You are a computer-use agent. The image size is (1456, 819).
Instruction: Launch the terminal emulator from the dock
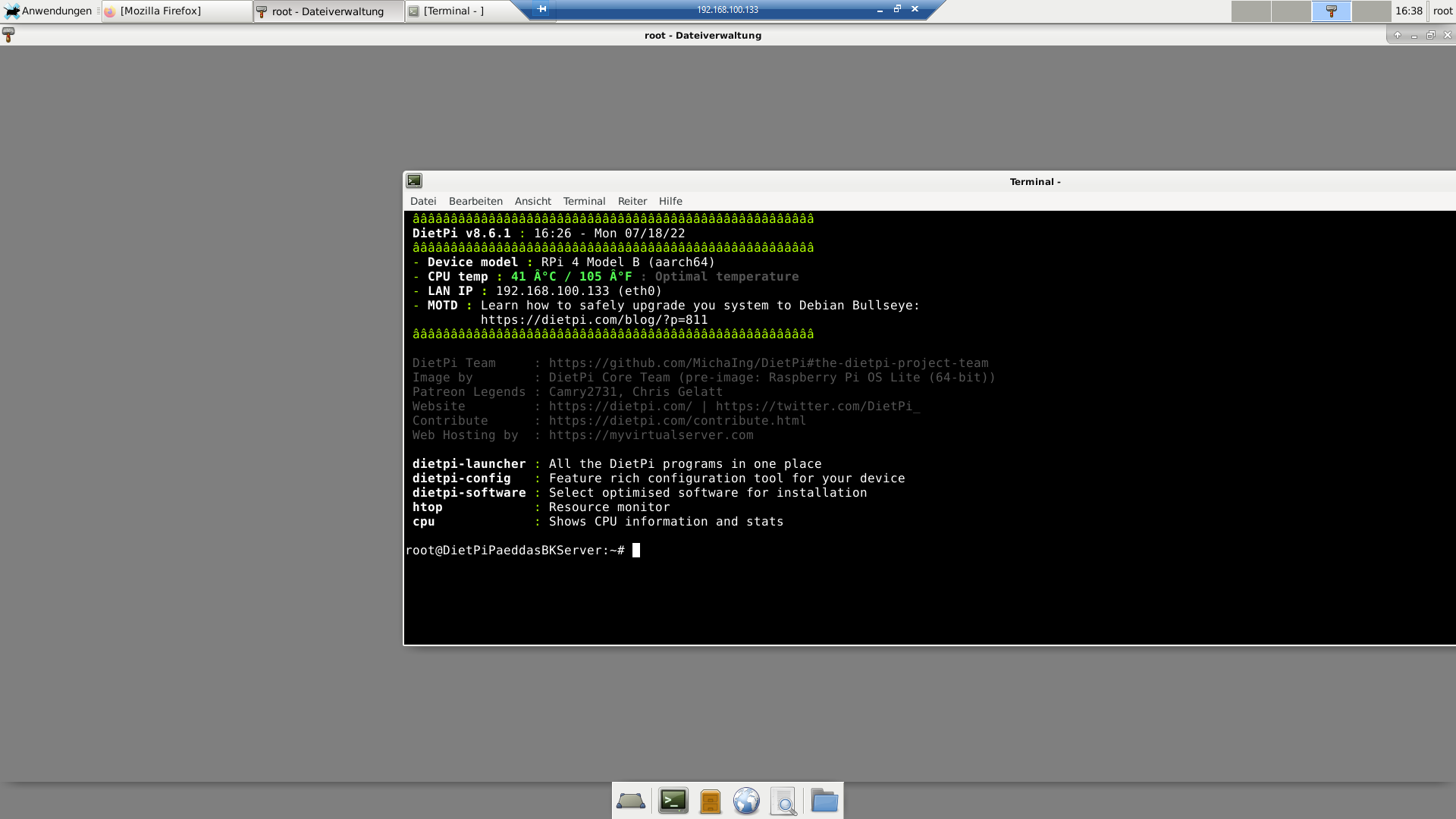[673, 801]
